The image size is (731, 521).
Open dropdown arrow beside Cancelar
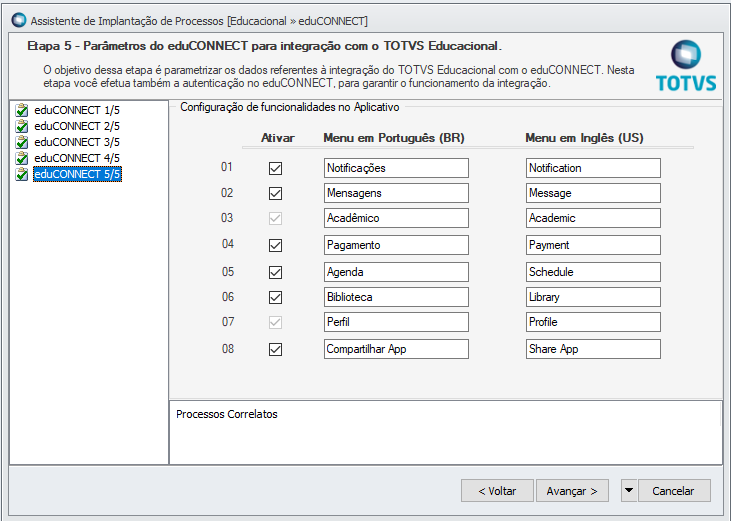(x=628, y=490)
